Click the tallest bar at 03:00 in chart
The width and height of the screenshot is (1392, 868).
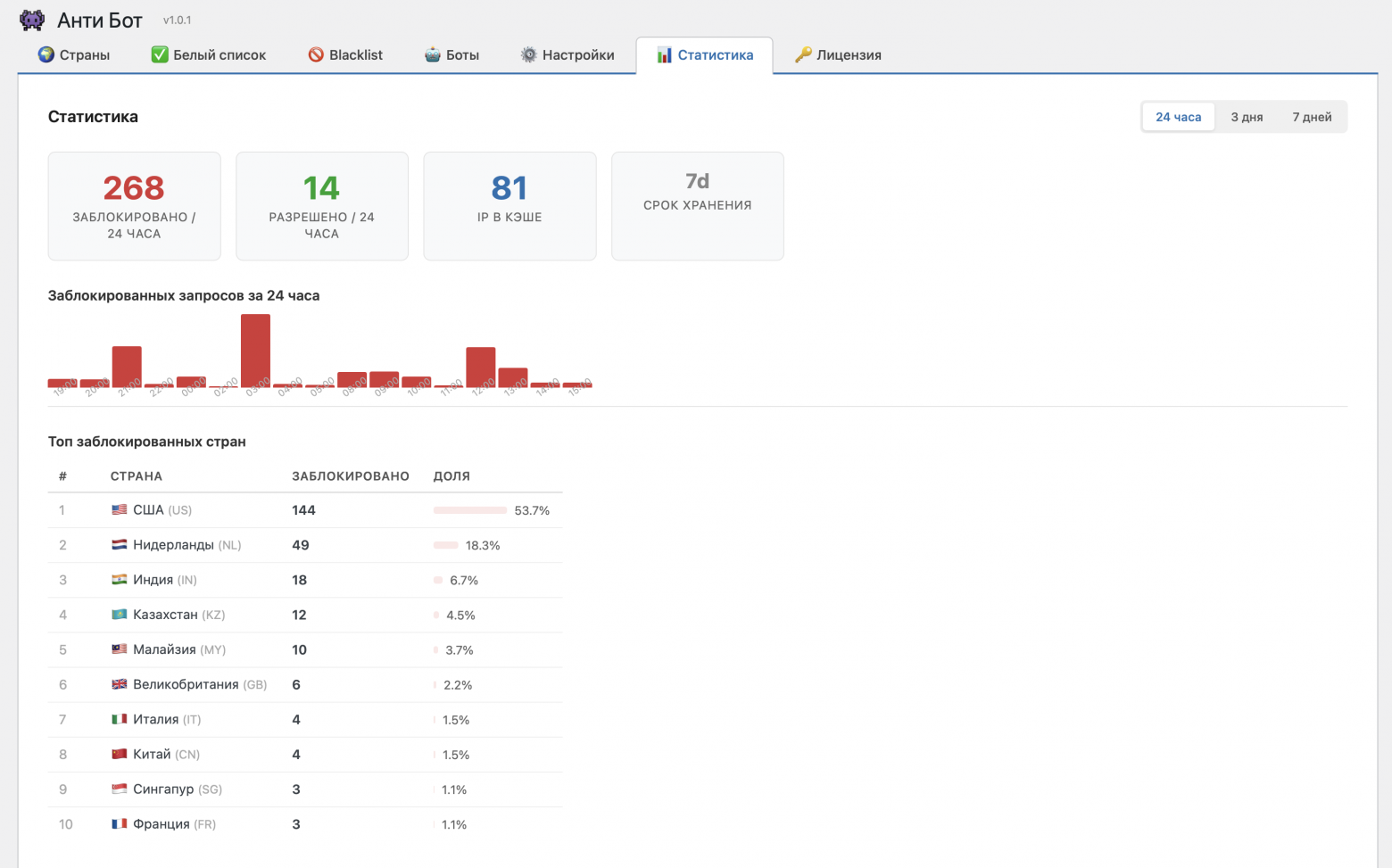pos(255,351)
